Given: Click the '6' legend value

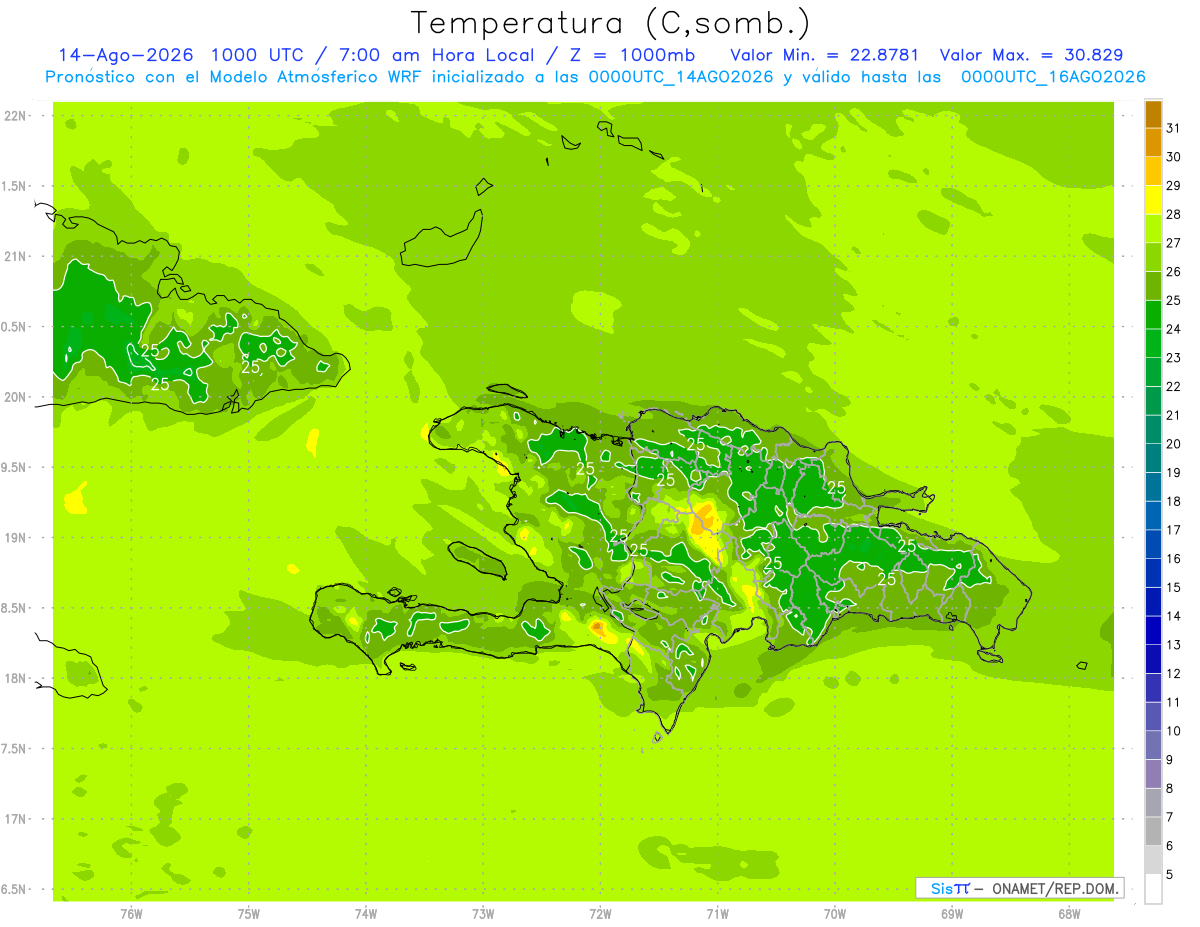Looking at the screenshot, I should pyautogui.click(x=1169, y=846).
